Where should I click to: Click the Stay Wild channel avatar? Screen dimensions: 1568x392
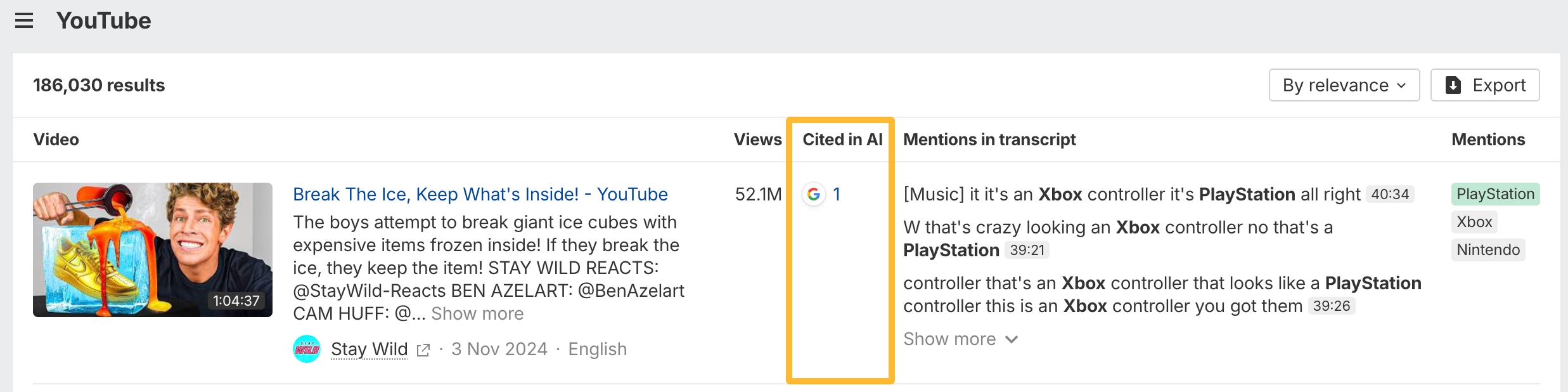pyautogui.click(x=307, y=349)
